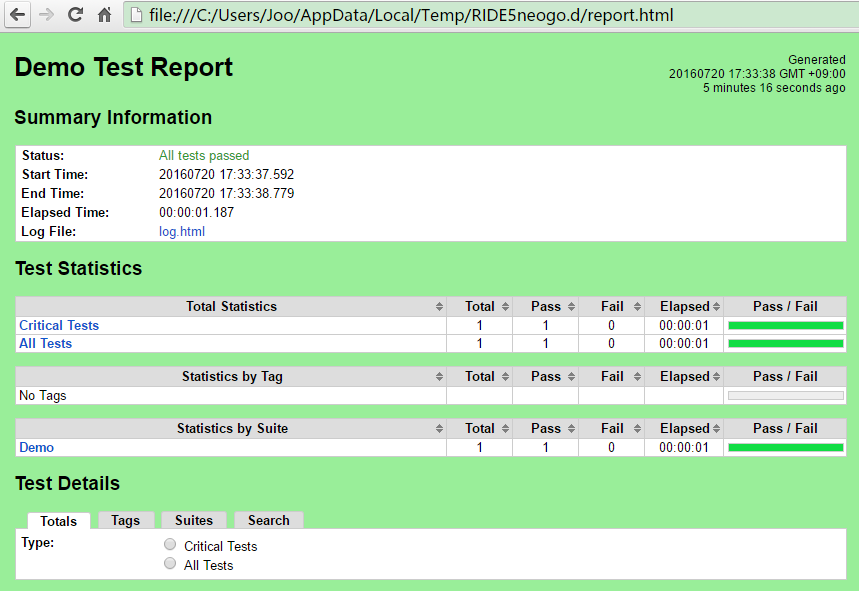The width and height of the screenshot is (859, 591).
Task: Switch to the Tags tab
Action: (125, 521)
